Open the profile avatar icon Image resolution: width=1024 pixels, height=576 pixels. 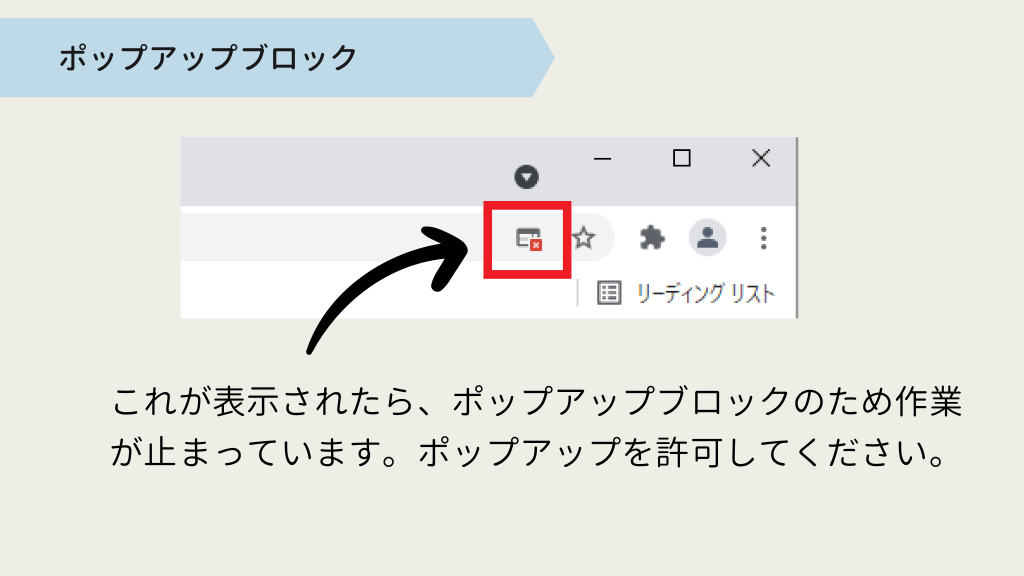[708, 238]
